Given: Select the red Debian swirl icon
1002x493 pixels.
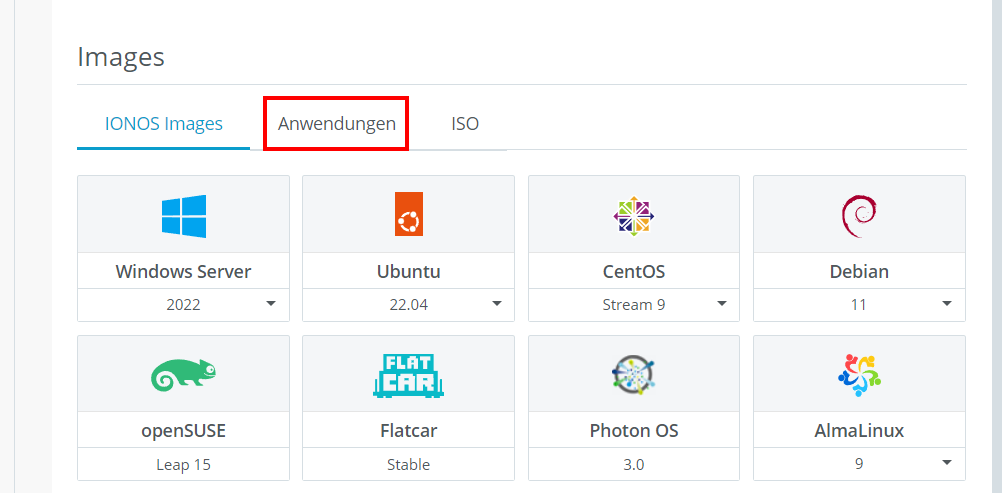Looking at the screenshot, I should tap(859, 216).
